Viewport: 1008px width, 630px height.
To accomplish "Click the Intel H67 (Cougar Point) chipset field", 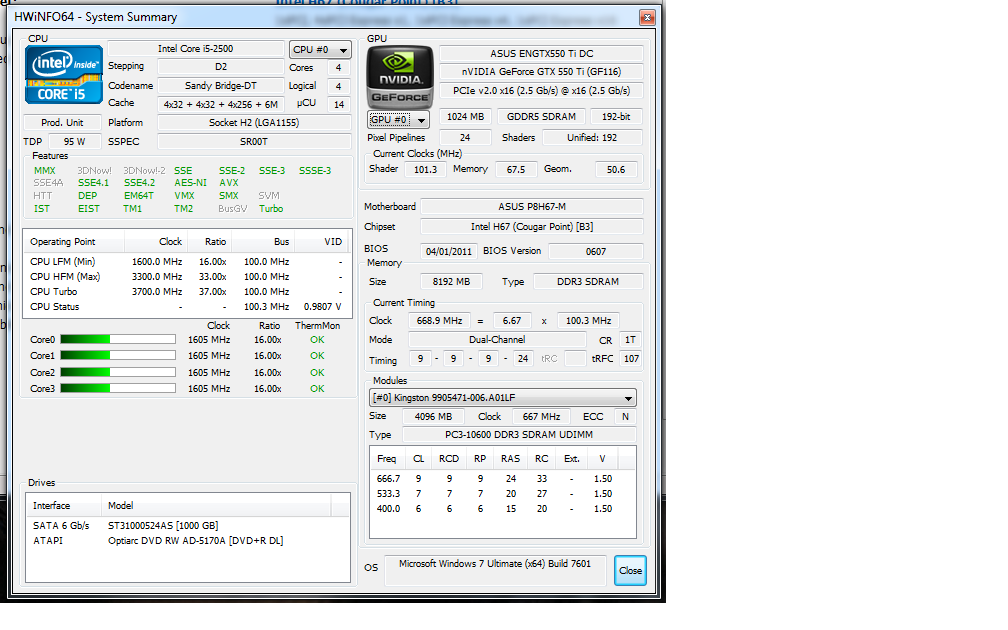I will point(532,226).
